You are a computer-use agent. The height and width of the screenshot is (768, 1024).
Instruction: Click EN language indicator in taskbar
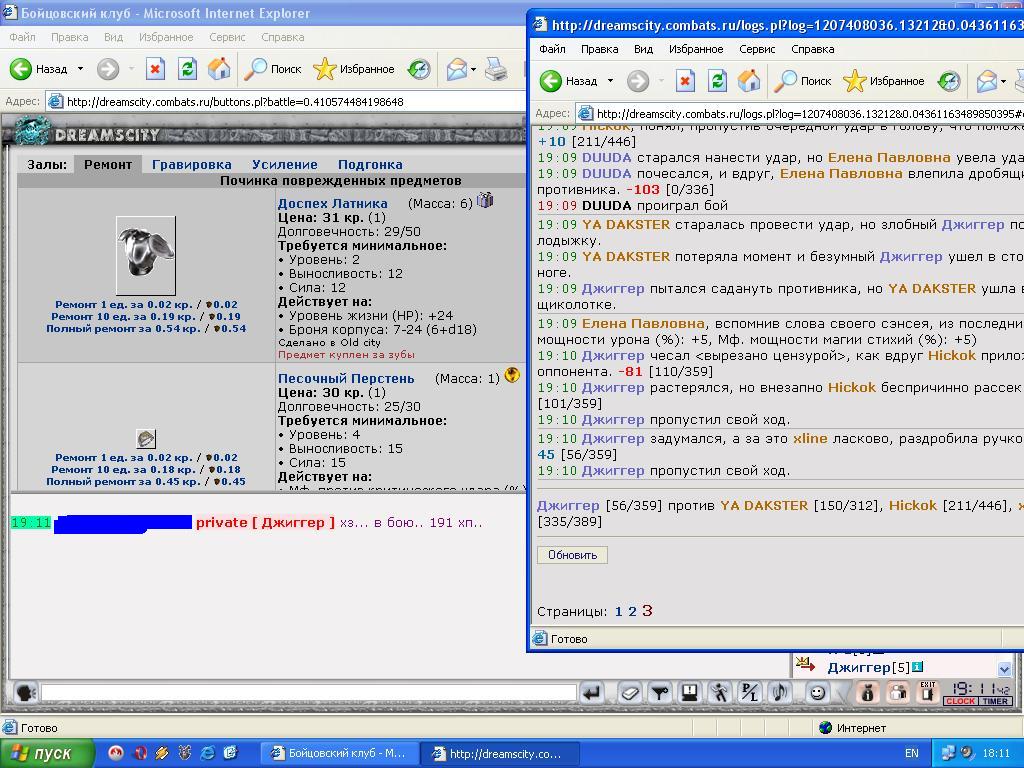pyautogui.click(x=912, y=753)
